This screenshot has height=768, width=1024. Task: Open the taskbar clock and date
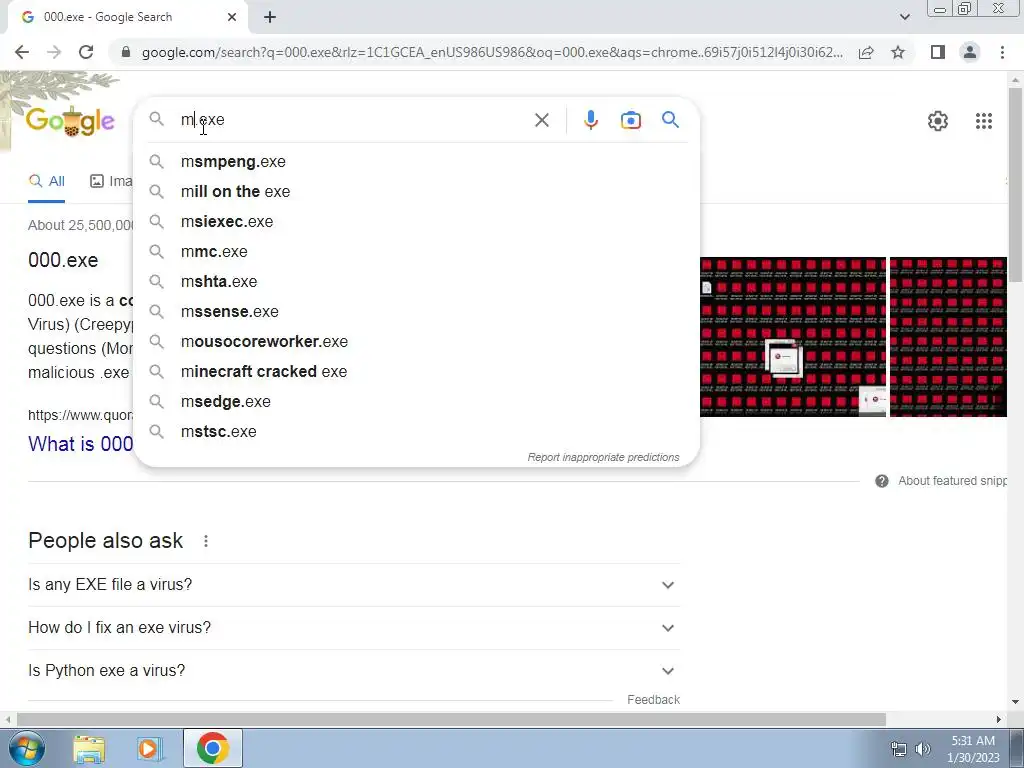(x=973, y=749)
